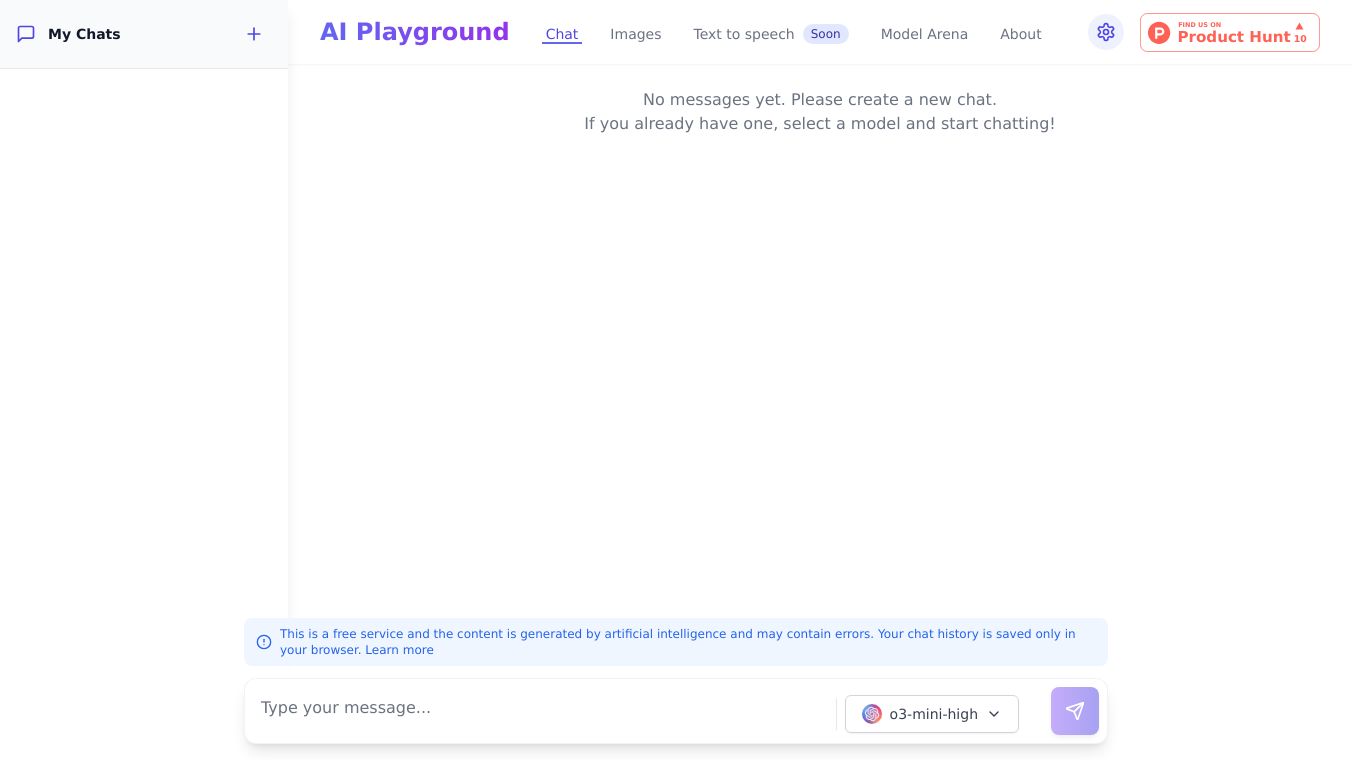The width and height of the screenshot is (1352, 760).
Task: Send message with the paper plane button
Action: pyautogui.click(x=1075, y=711)
